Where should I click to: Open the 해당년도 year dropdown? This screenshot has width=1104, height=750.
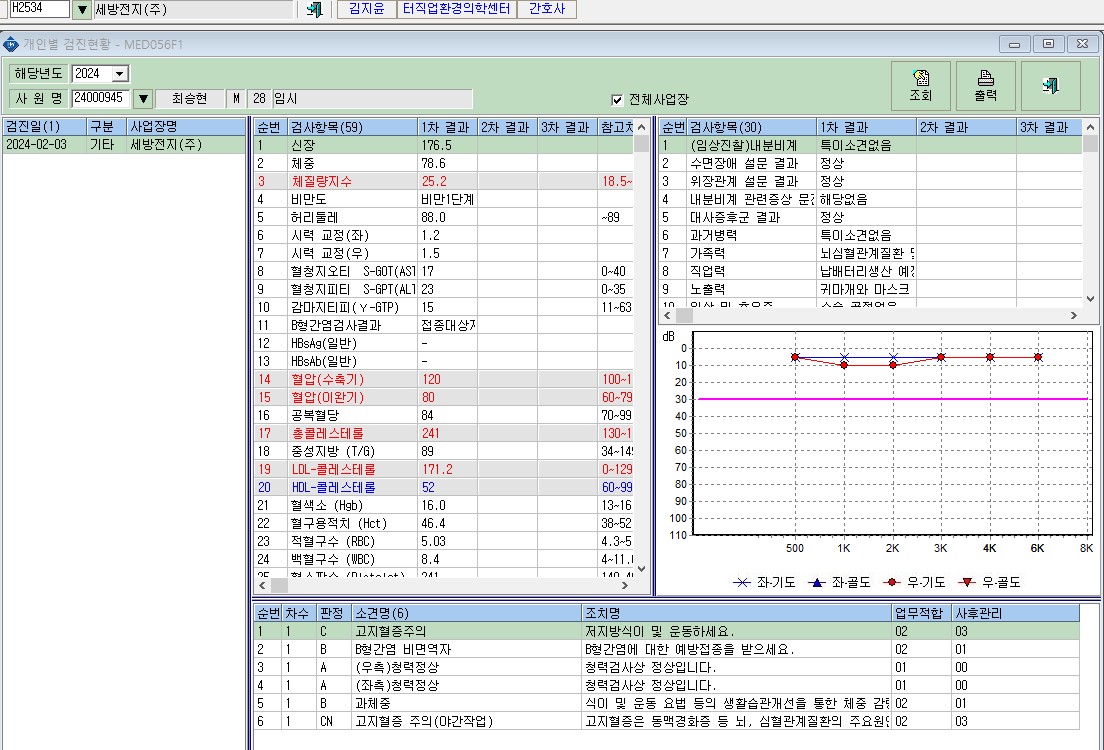(x=120, y=73)
